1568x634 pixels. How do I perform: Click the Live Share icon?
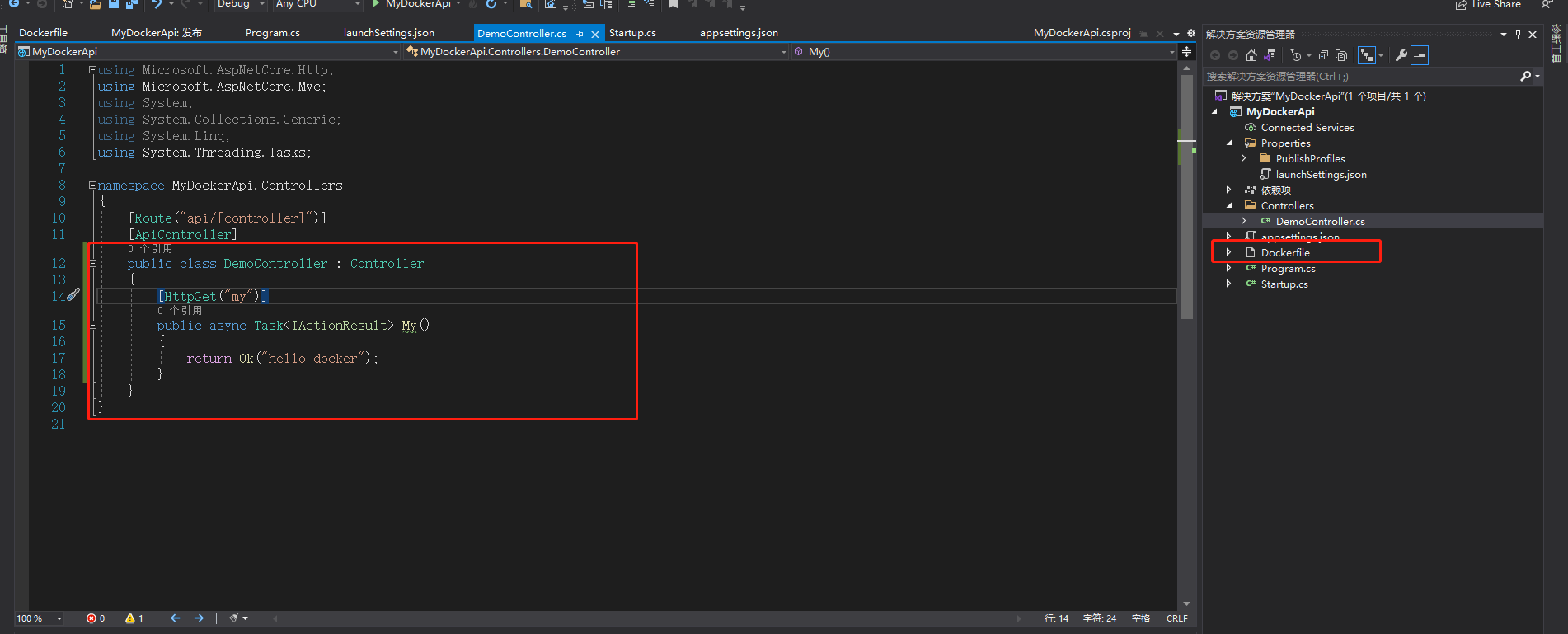coord(1462,5)
